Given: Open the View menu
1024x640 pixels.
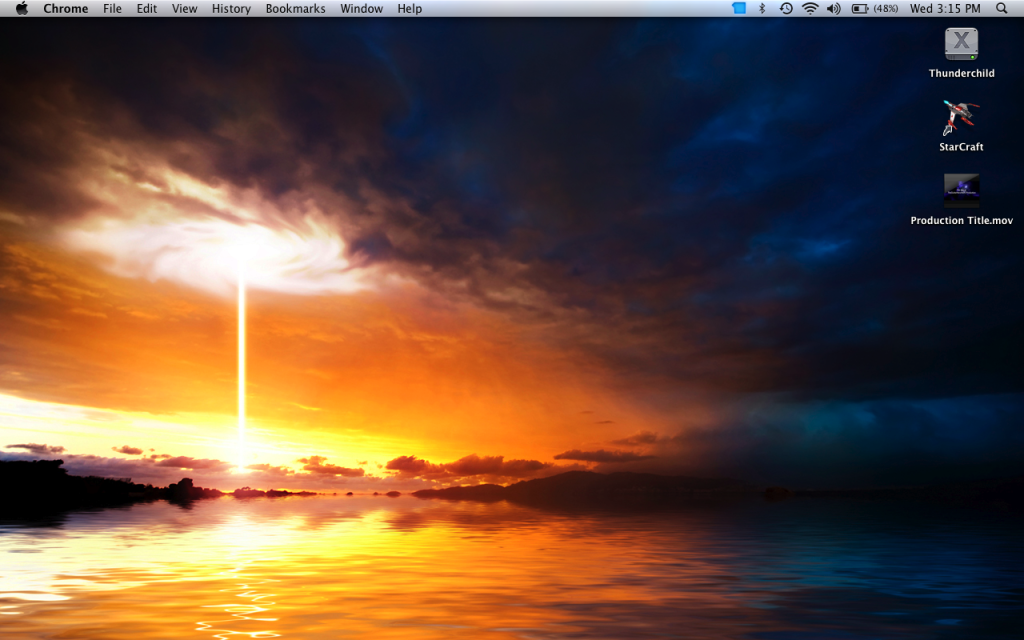Looking at the screenshot, I should coord(184,8).
